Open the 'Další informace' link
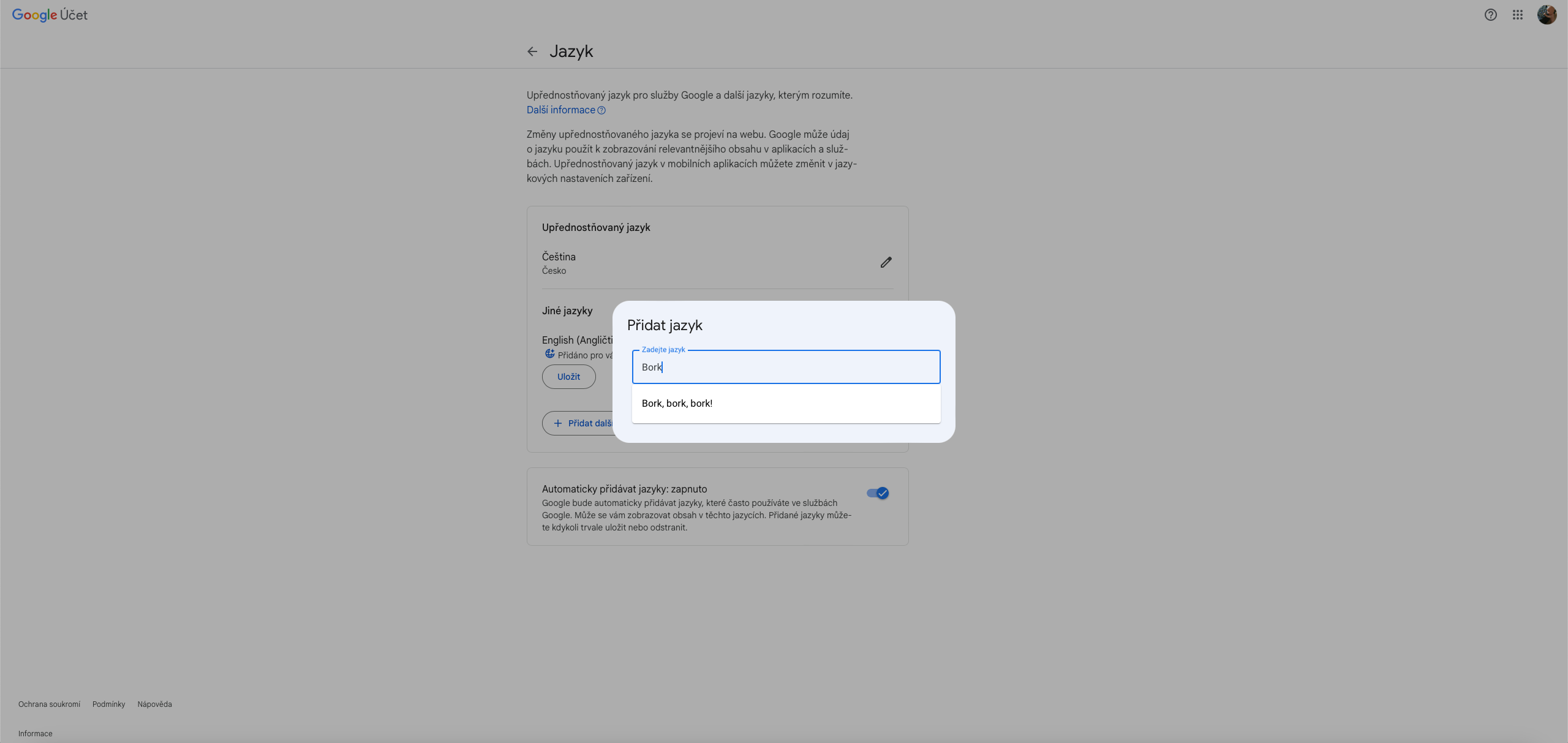The height and width of the screenshot is (743, 1568). coord(560,110)
